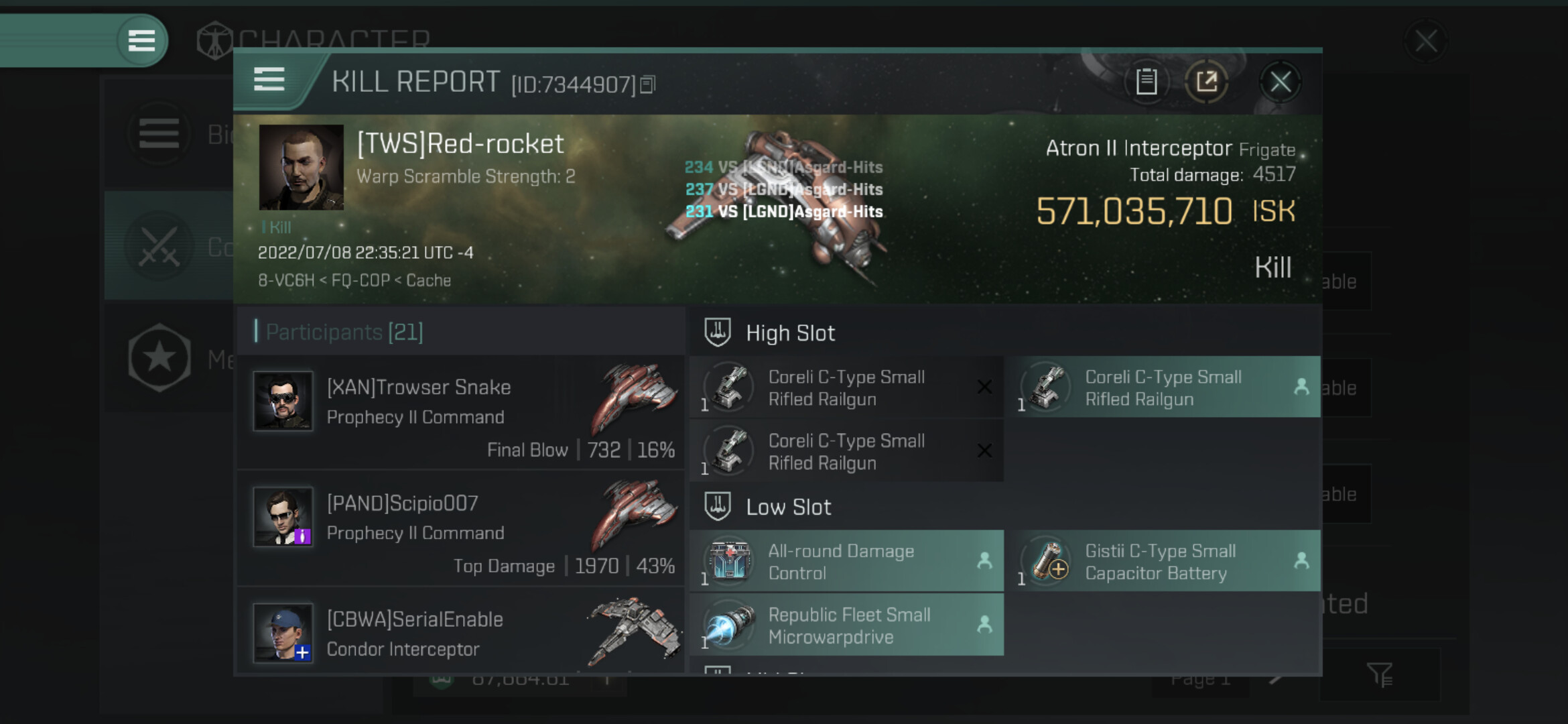Select the Republic Fleet Small Microwarpdrive icon
1568x724 pixels.
point(729,625)
